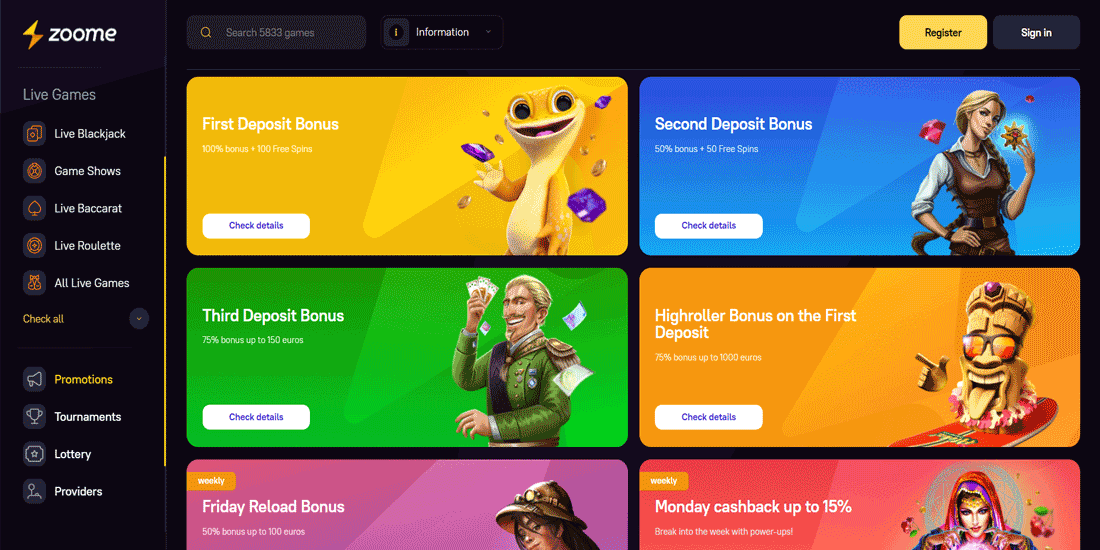Click the Tournaments trophy icon
The image size is (1100, 550).
pos(34,417)
